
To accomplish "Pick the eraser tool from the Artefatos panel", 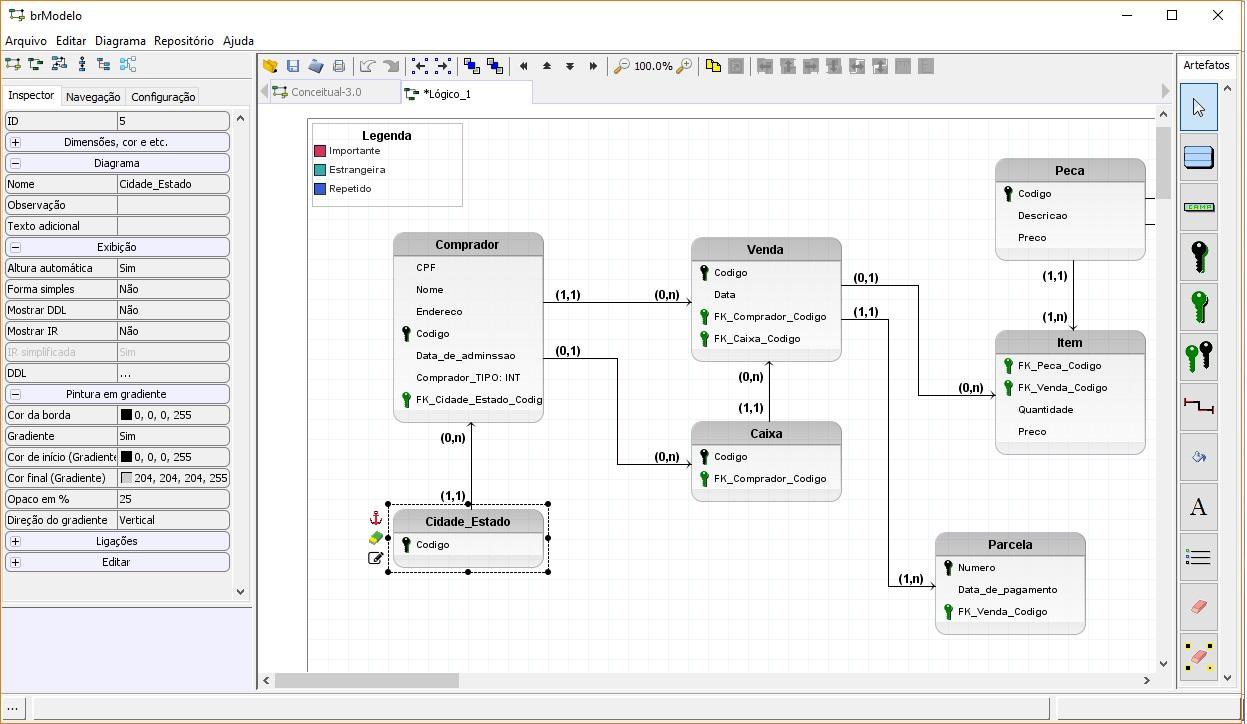I will 1198,606.
